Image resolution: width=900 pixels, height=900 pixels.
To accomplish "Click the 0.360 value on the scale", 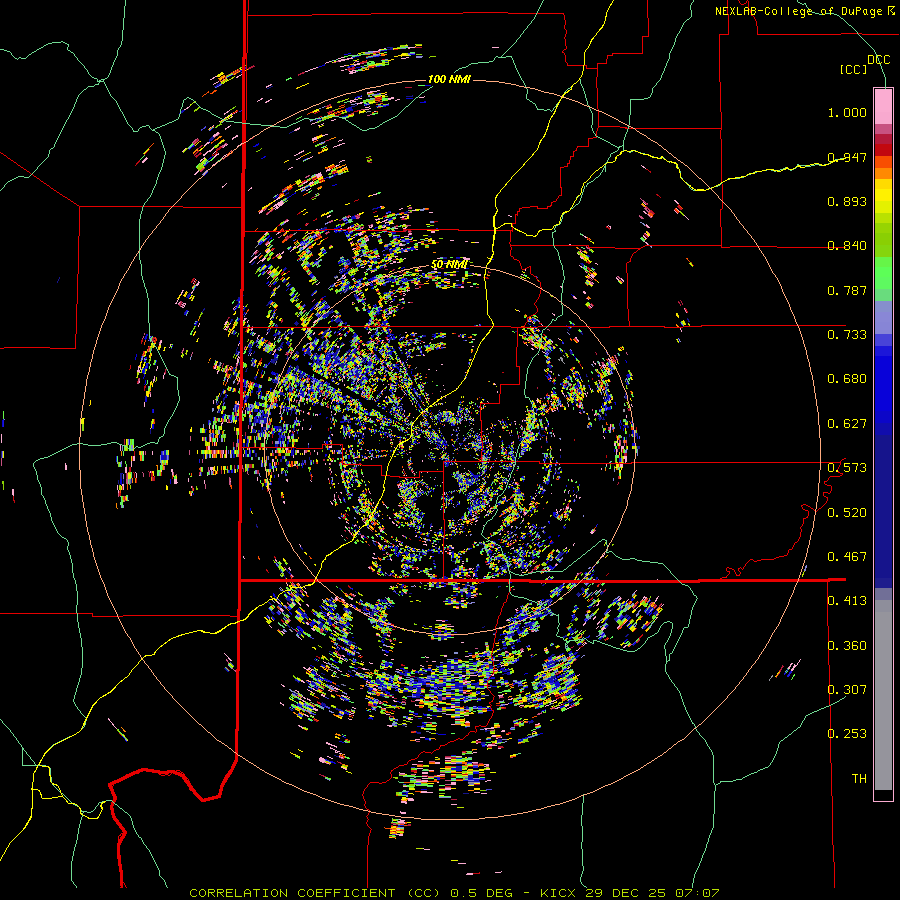I will [847, 646].
